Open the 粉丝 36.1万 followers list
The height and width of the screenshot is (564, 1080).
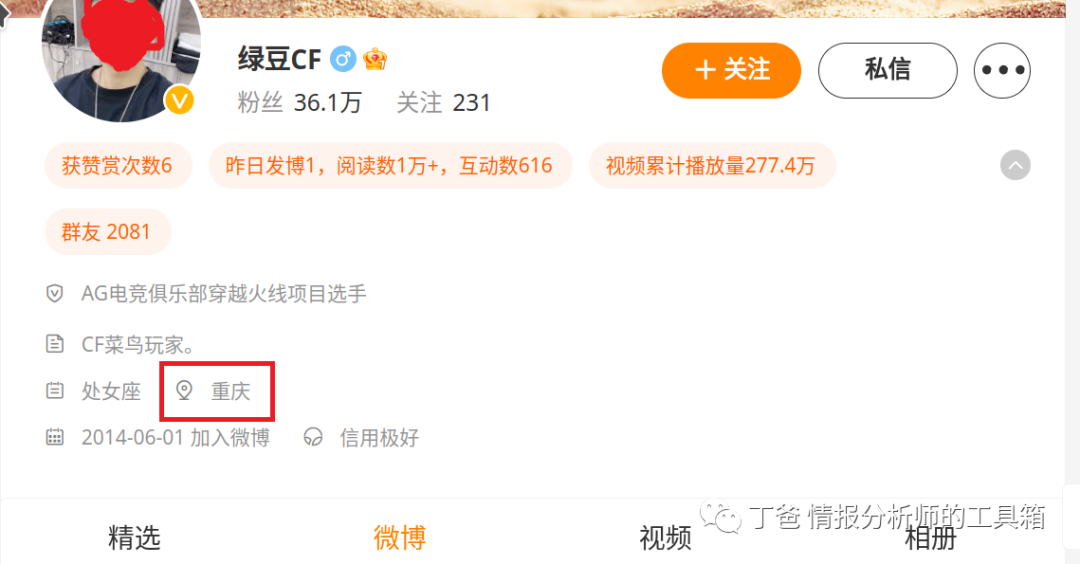click(x=299, y=103)
